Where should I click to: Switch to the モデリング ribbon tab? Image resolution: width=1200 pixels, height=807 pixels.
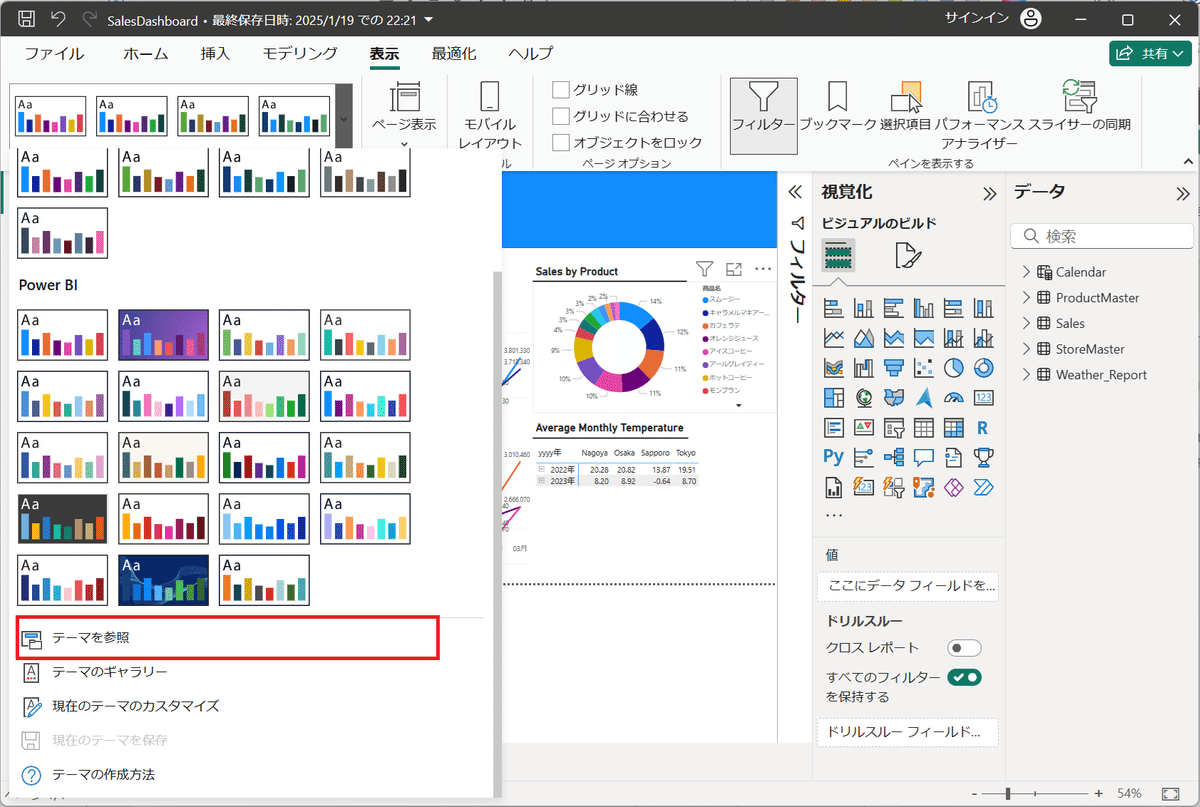pyautogui.click(x=300, y=54)
